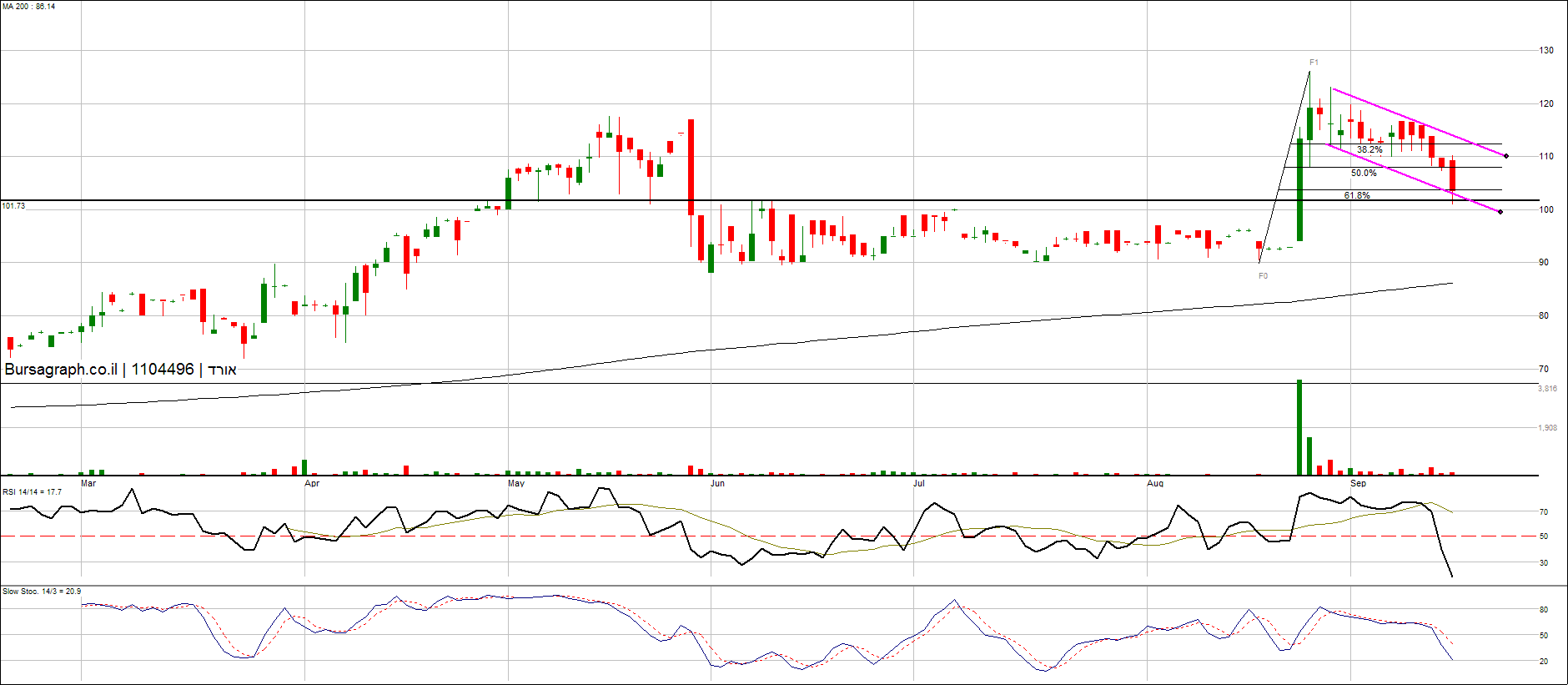Image resolution: width=1568 pixels, height=685 pixels.
Task: Select the 101.73 horizontal price level label
Action: coord(14,206)
